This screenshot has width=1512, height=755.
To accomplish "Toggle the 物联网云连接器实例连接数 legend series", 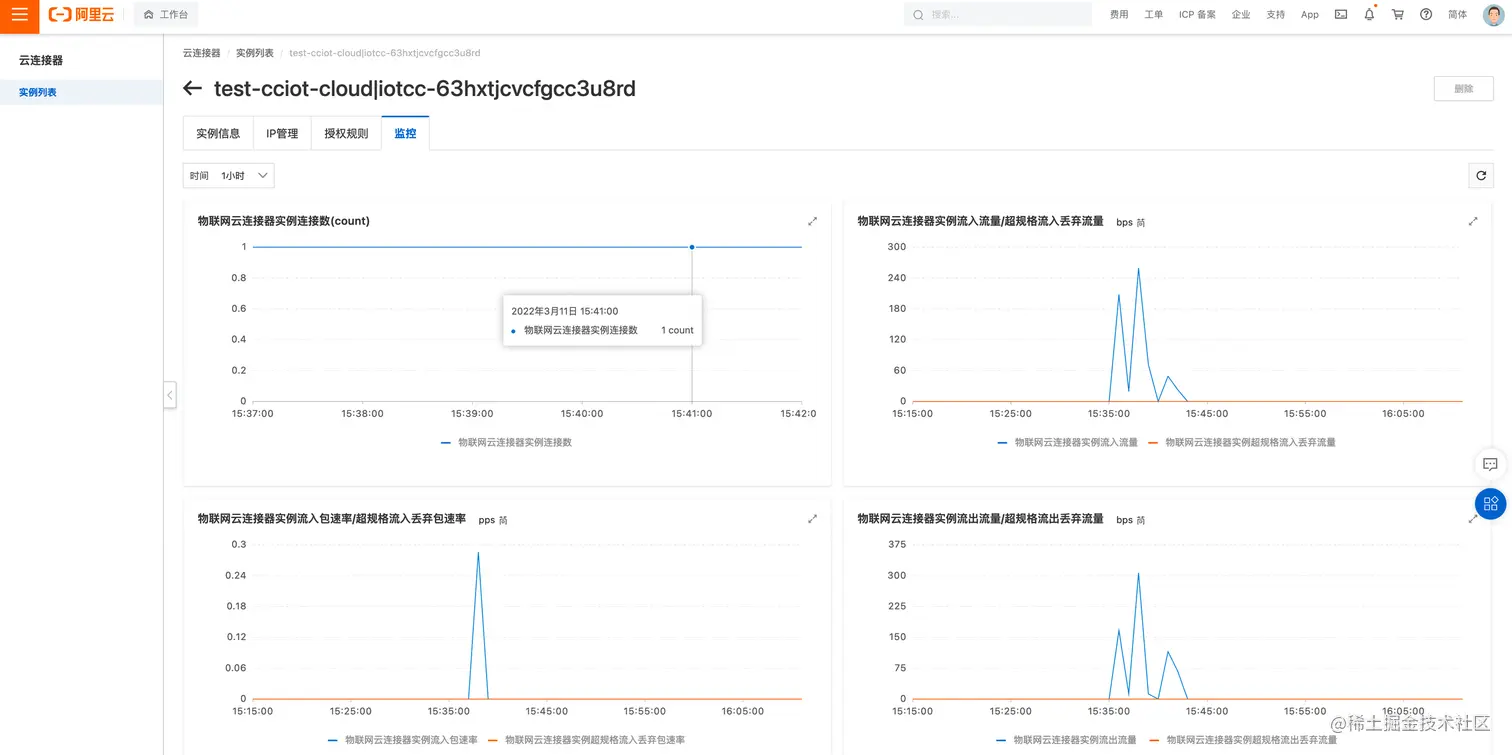I will 506,442.
